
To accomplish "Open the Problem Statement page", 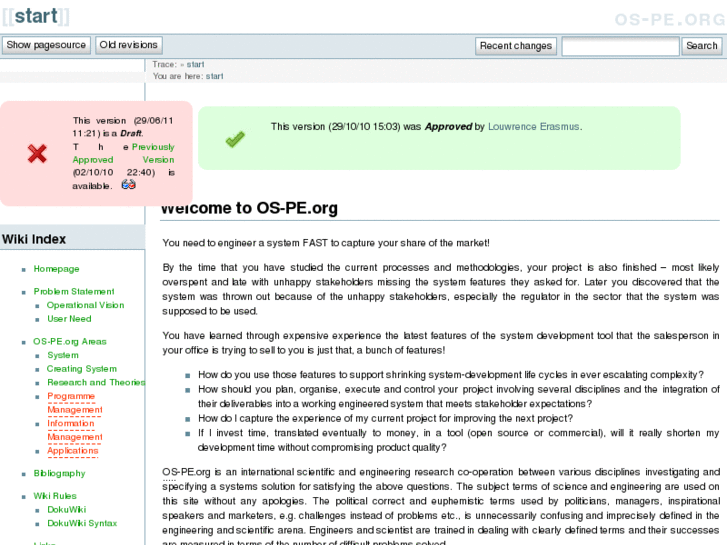I will click(74, 291).
